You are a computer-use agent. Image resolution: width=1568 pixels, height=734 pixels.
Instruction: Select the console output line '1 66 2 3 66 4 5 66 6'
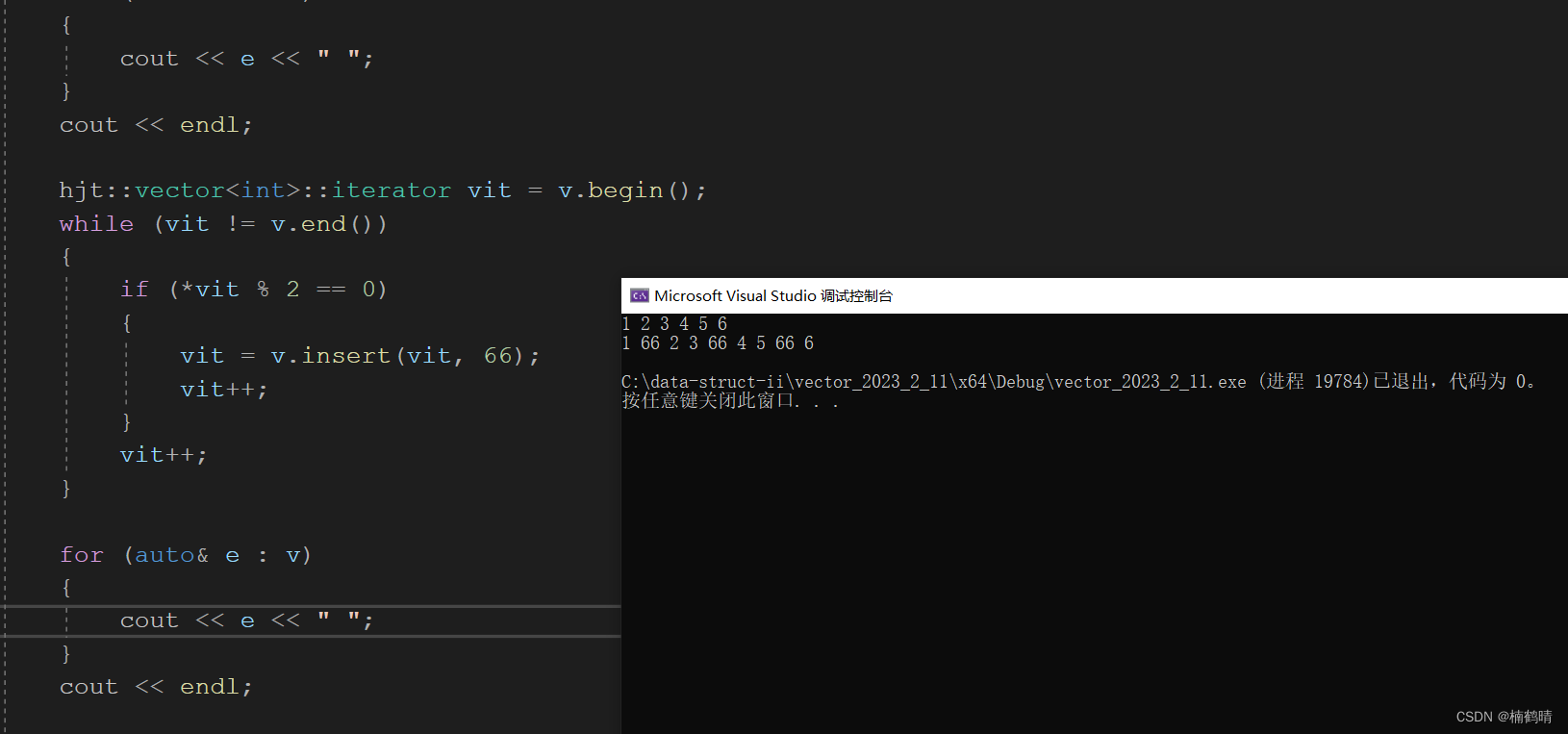(718, 343)
